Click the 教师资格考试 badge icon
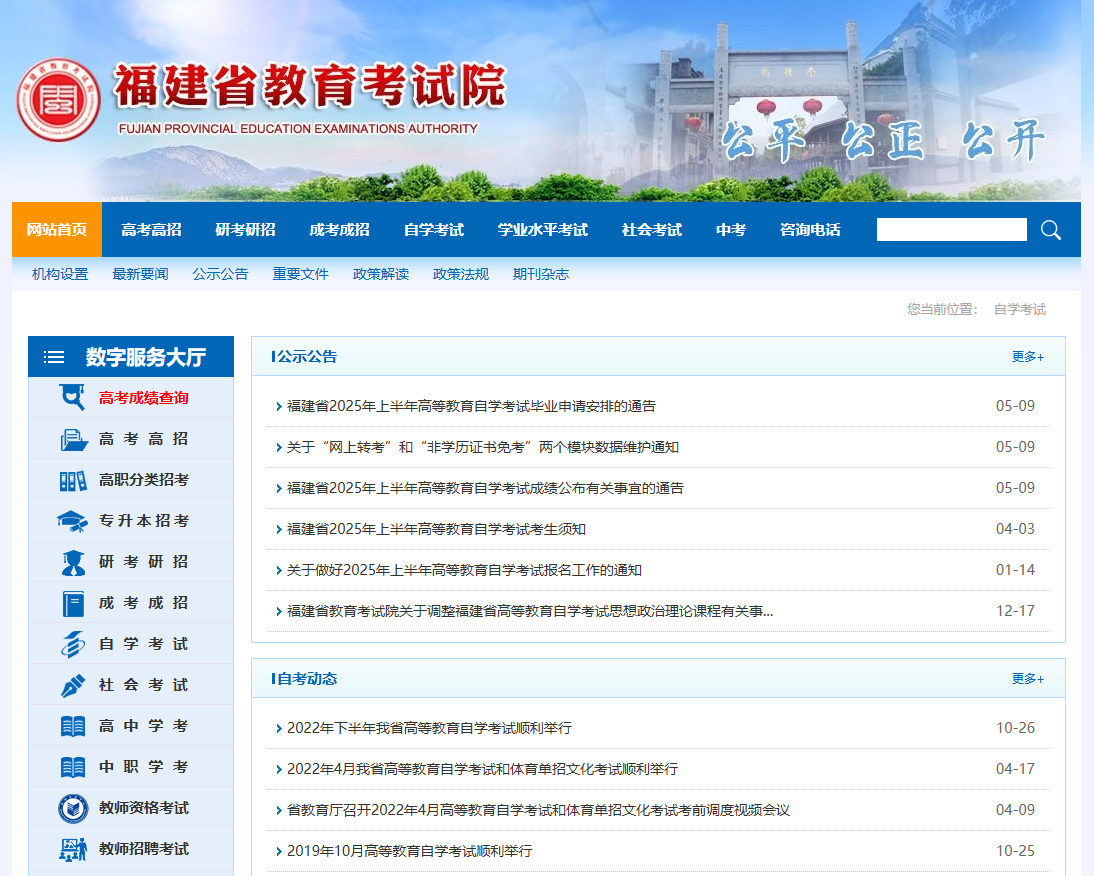Image resolution: width=1094 pixels, height=876 pixels. pos(73,808)
